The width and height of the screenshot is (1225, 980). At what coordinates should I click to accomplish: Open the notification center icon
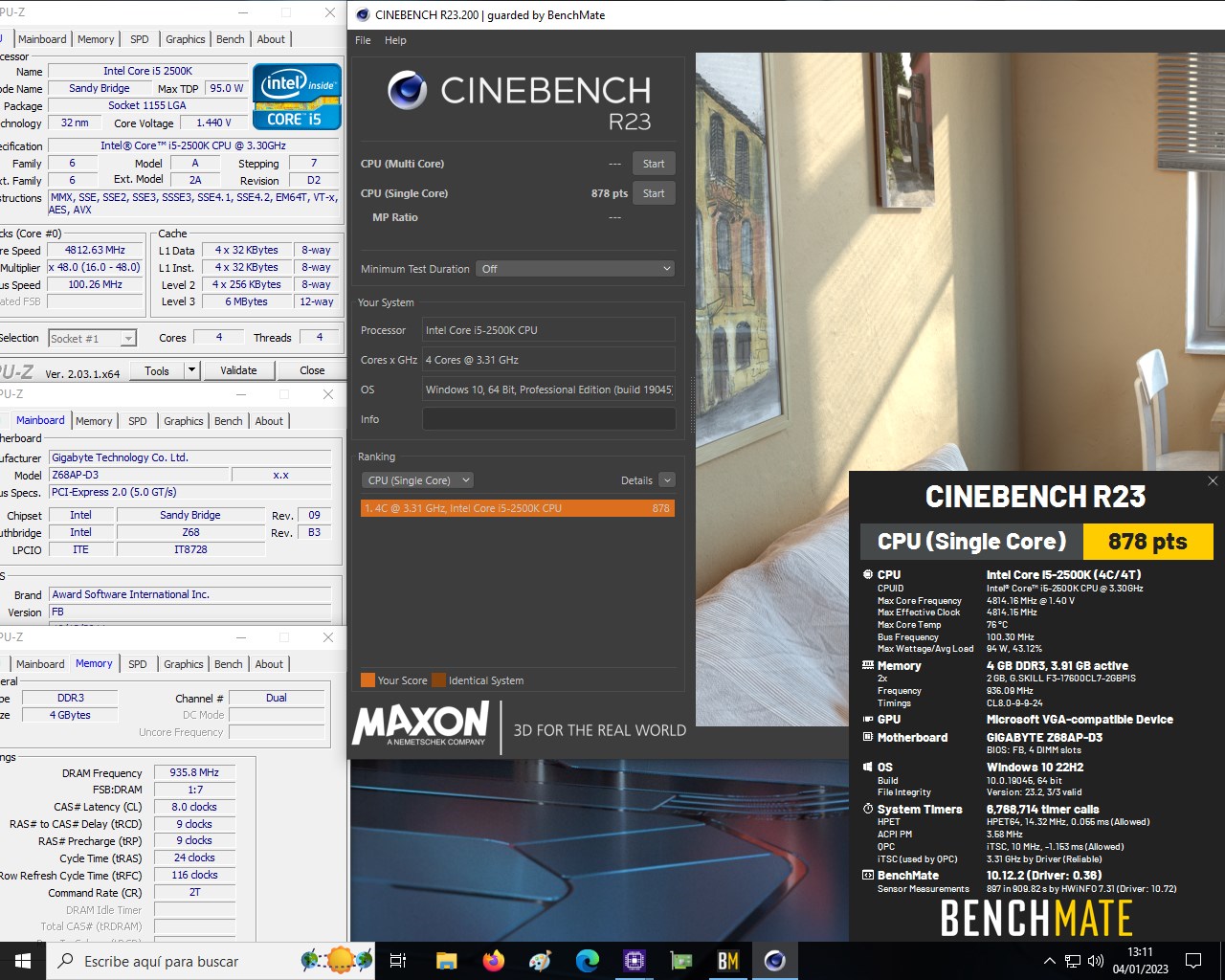[x=1193, y=961]
